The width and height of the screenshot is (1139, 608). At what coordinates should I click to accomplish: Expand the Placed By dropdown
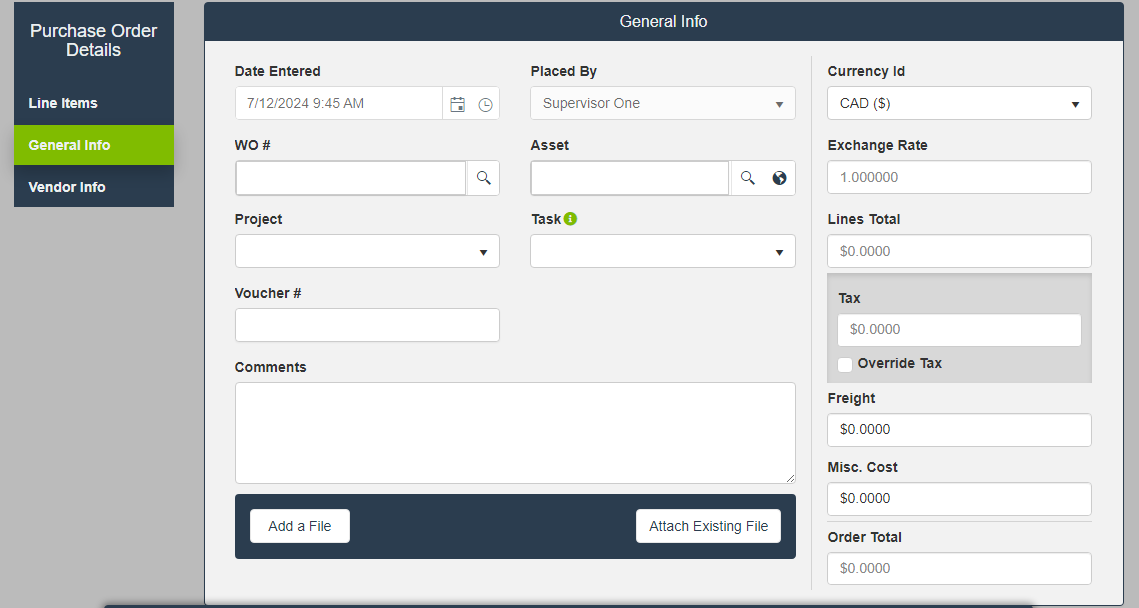point(662,103)
